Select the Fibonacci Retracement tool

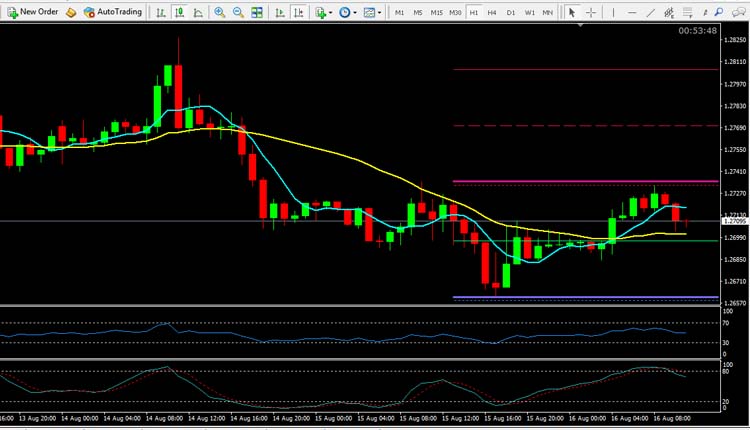(688, 12)
